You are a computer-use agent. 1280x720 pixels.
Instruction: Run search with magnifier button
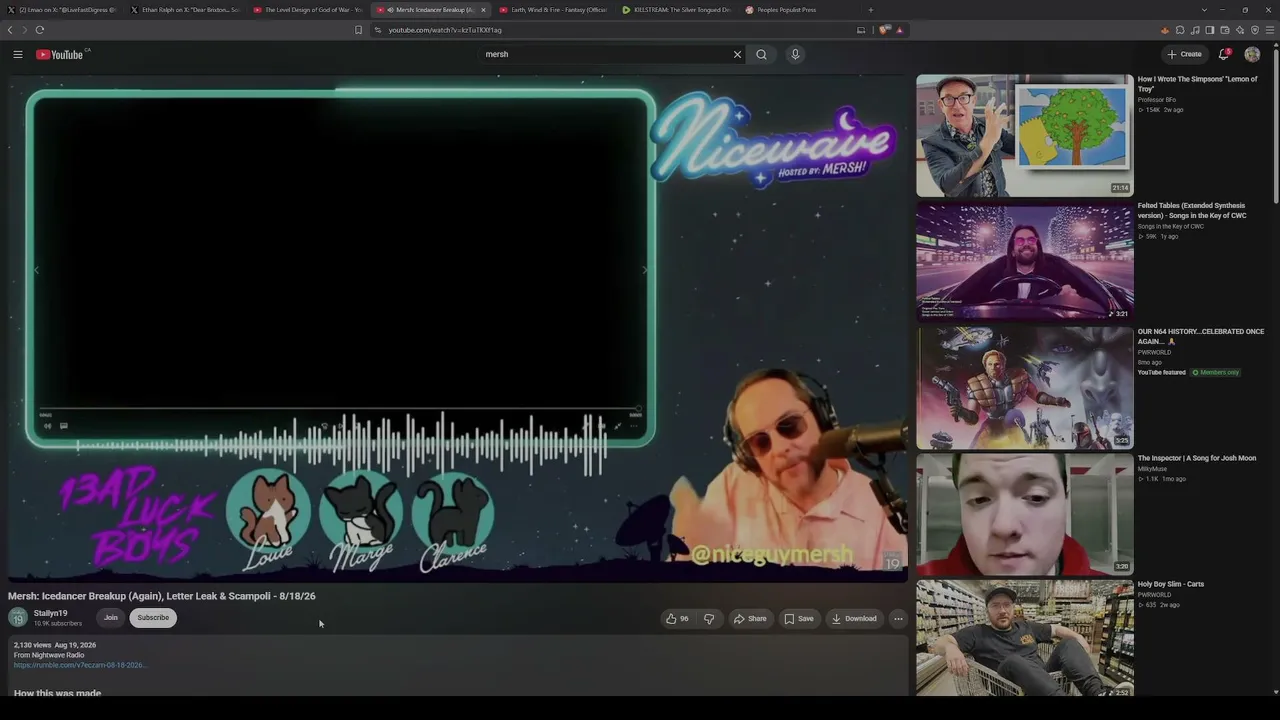pyautogui.click(x=762, y=54)
